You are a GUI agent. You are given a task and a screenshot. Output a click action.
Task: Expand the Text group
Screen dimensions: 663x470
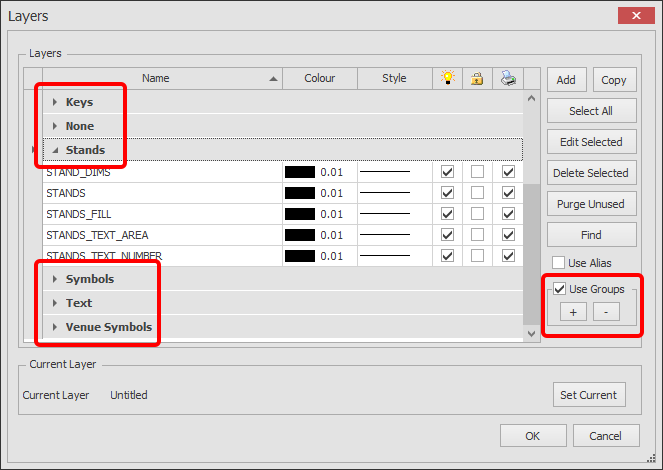(55, 303)
